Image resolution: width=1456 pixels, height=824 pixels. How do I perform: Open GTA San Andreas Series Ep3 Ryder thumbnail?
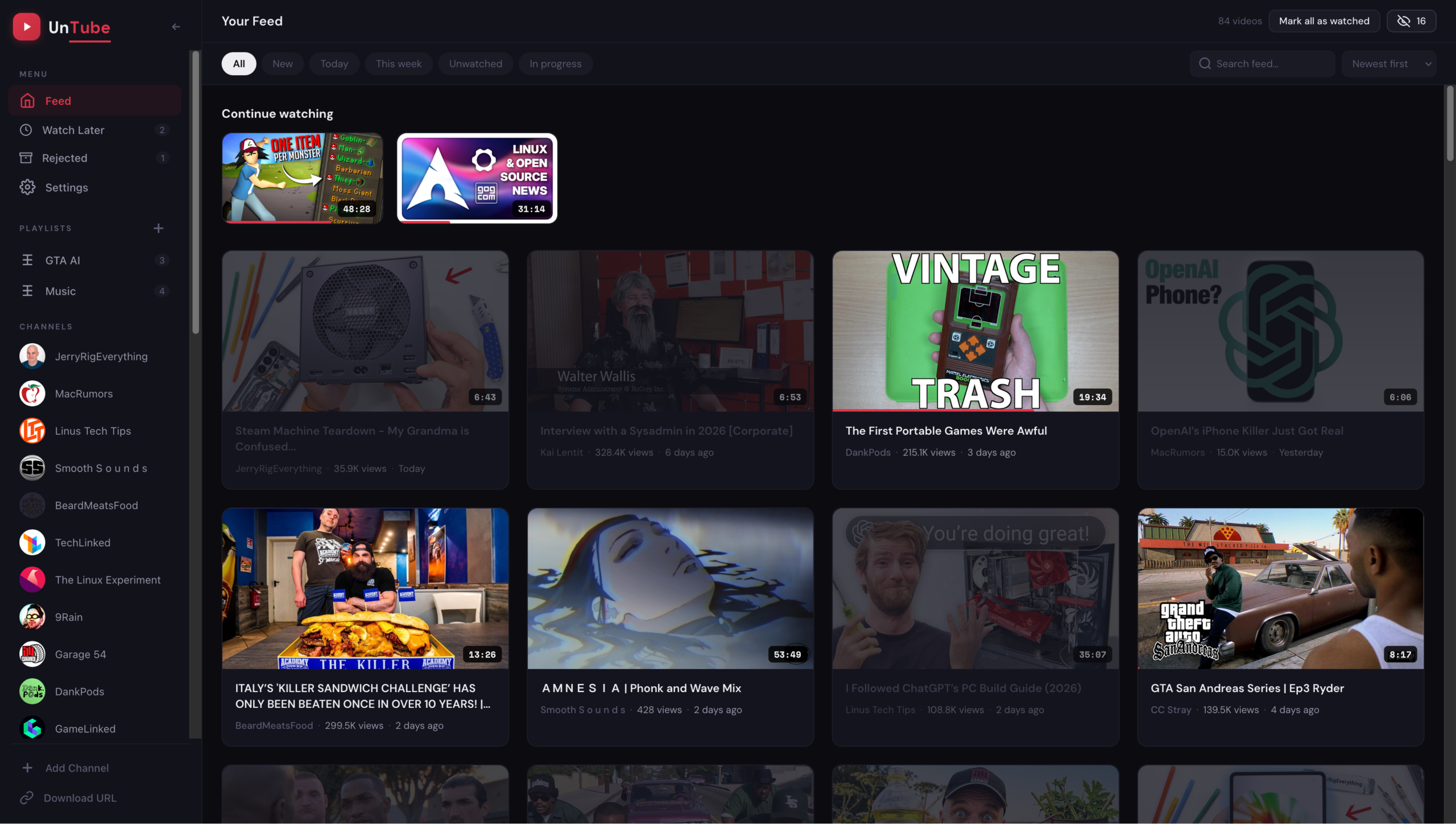[x=1281, y=588]
